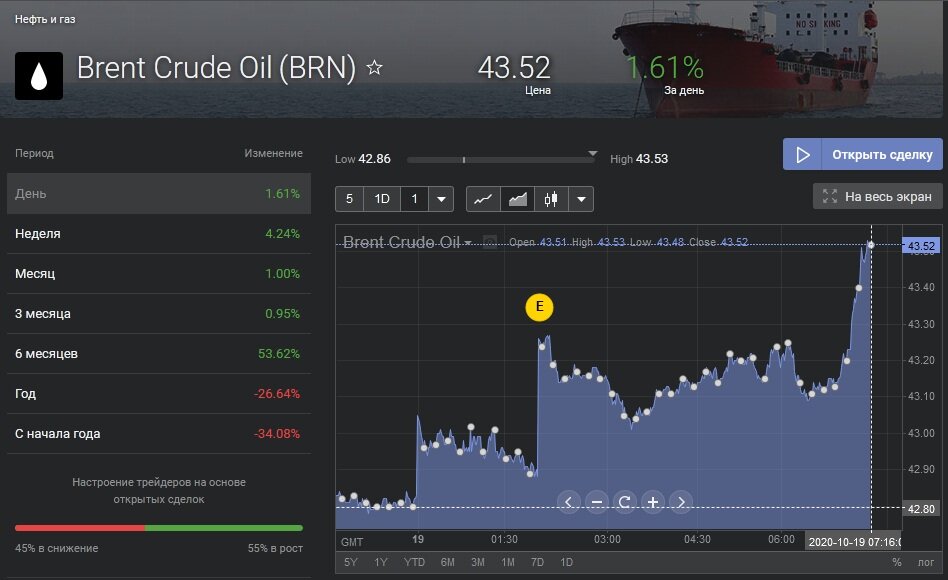
Task: Select candlestick chart type
Action: [550, 199]
